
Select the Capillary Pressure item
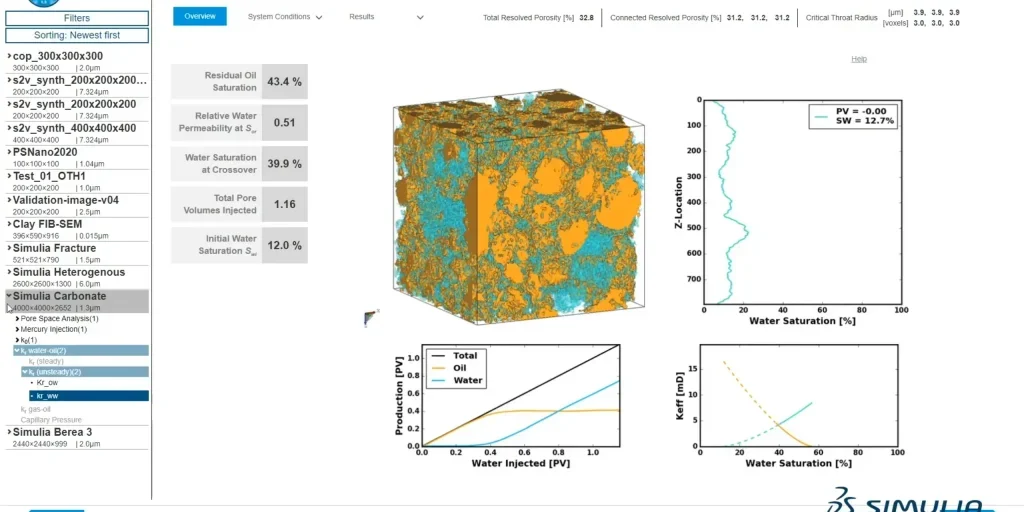pyautogui.click(x=51, y=420)
